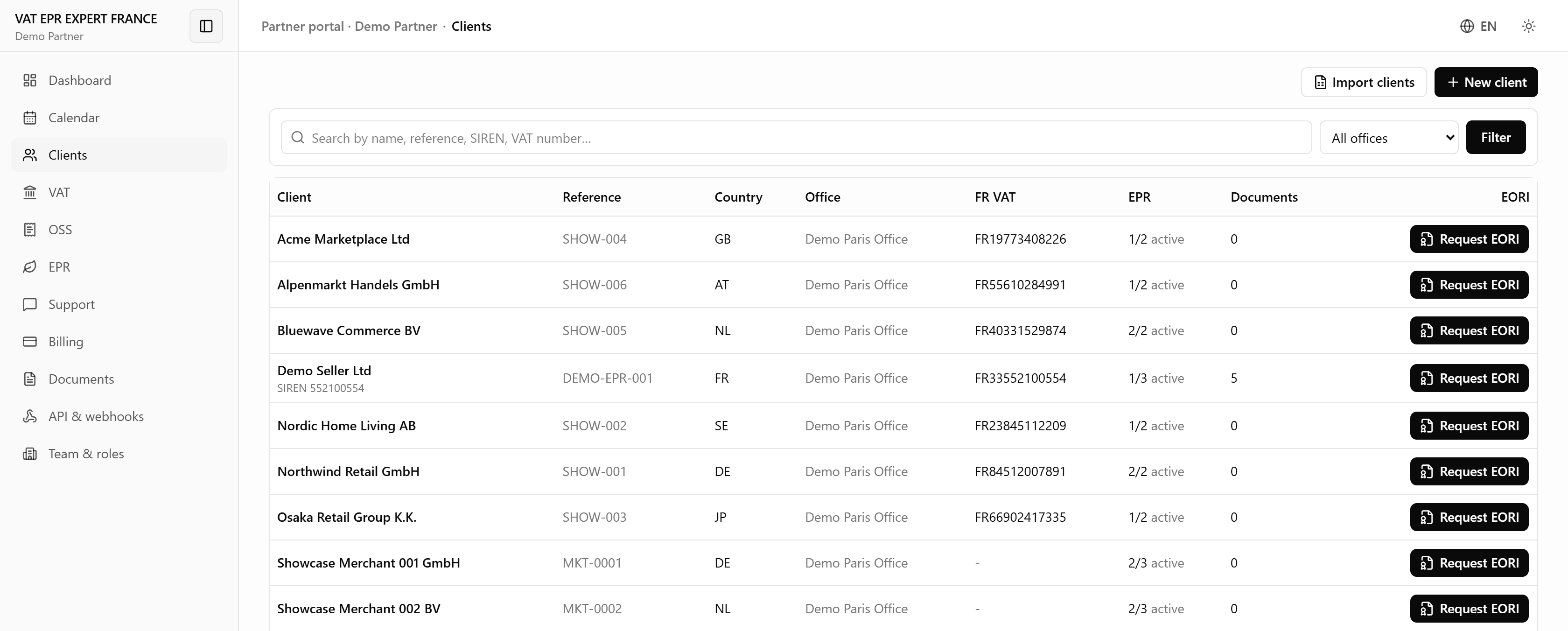Image resolution: width=1568 pixels, height=631 pixels.
Task: Click the Filter button
Action: (1496, 138)
